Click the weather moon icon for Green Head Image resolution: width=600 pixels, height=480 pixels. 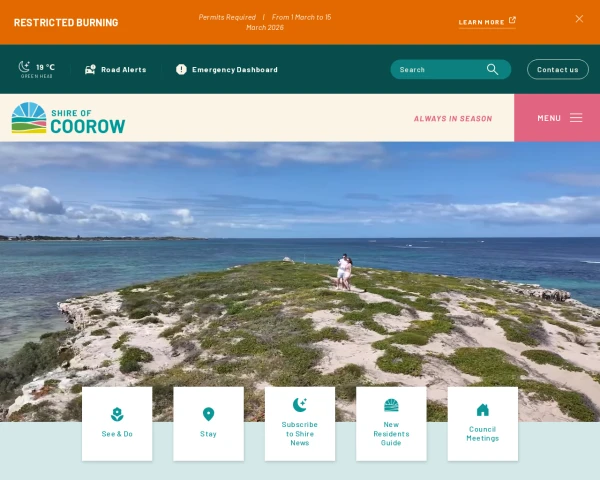pos(24,67)
